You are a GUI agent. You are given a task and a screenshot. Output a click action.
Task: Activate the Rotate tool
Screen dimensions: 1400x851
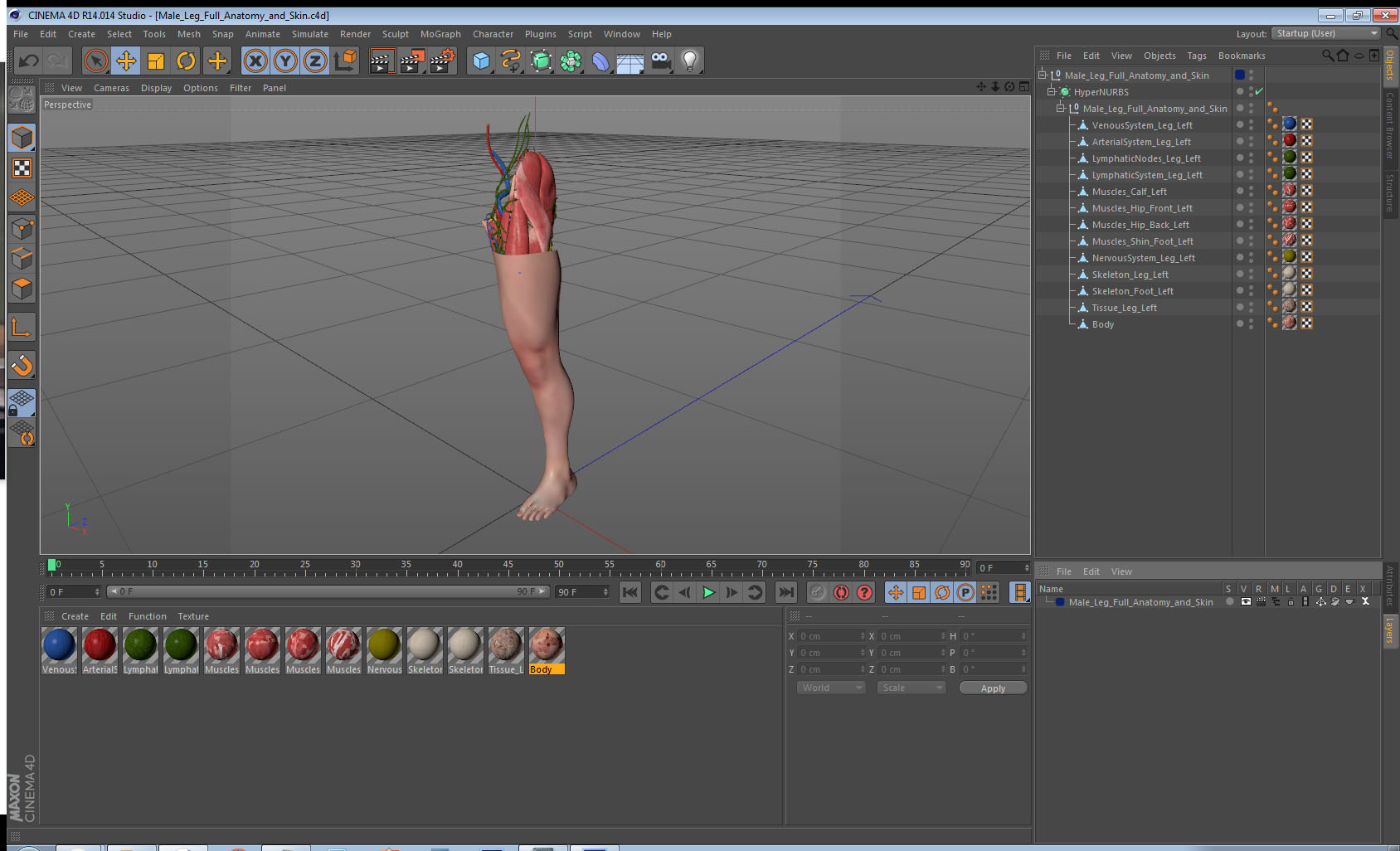click(x=186, y=61)
